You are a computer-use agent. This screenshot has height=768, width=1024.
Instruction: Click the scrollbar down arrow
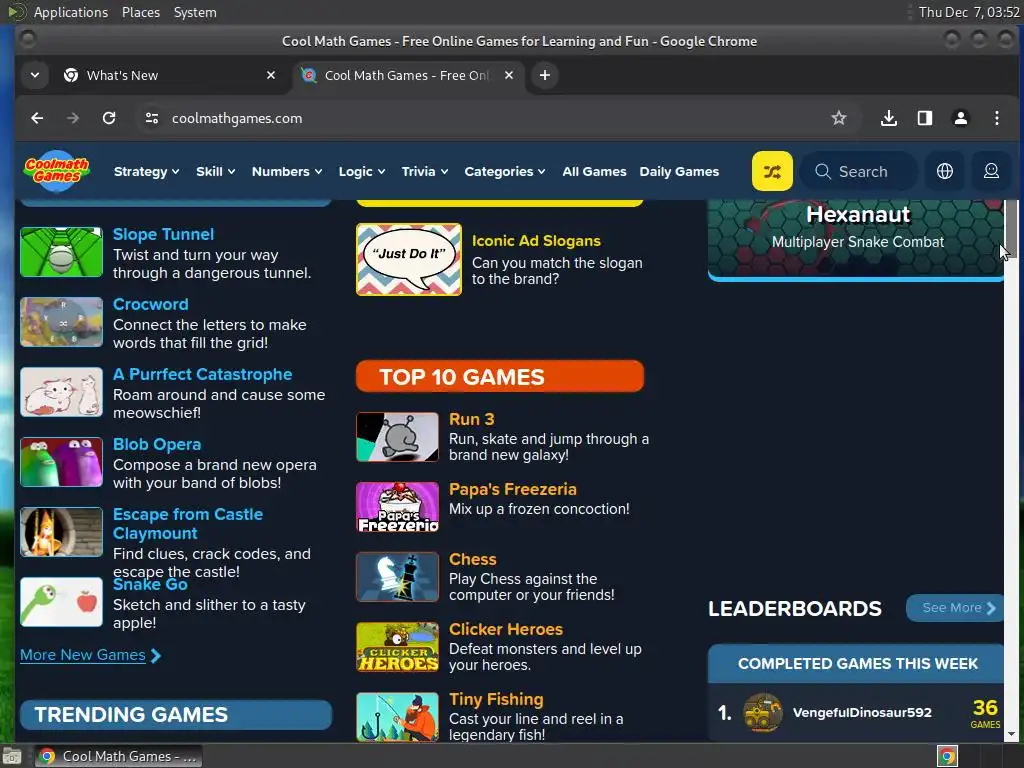coord(1011,734)
